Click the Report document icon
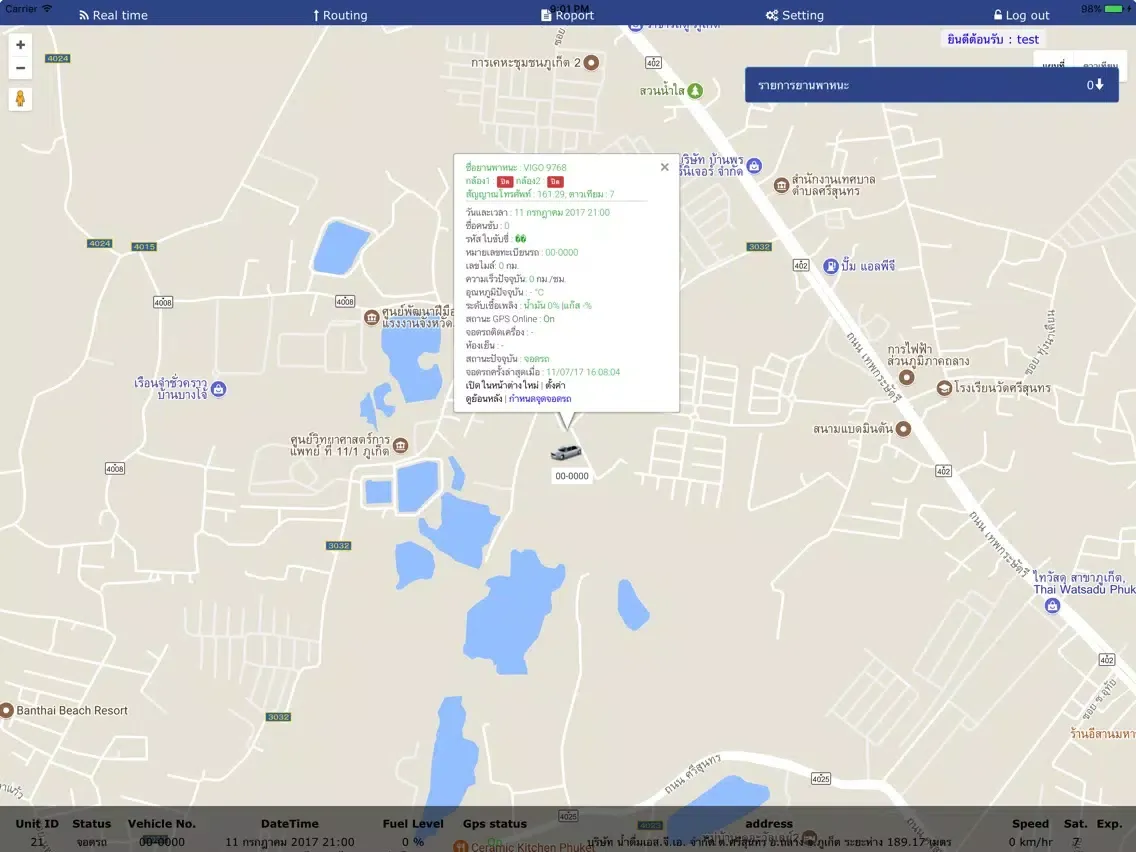 pos(546,15)
